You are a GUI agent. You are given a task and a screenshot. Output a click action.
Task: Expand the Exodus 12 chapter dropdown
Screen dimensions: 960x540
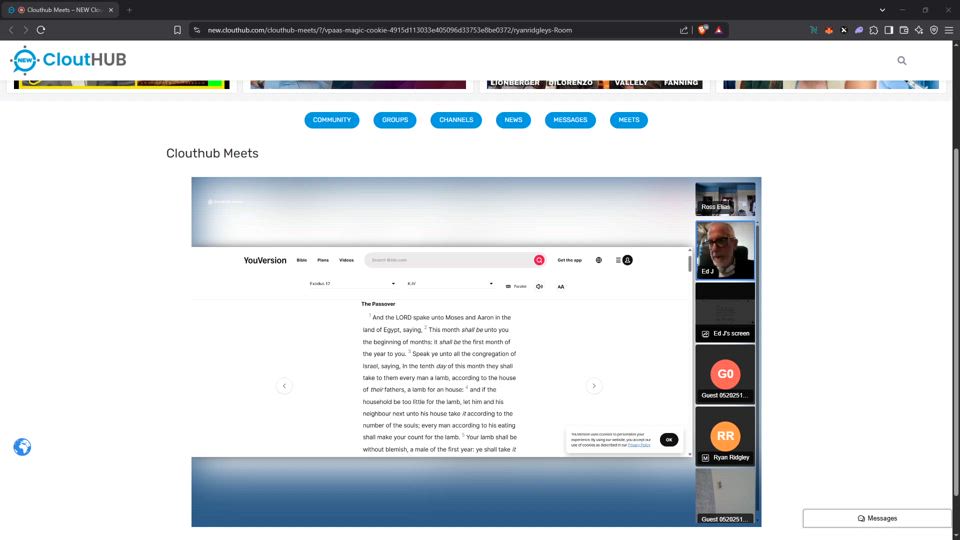pos(352,284)
